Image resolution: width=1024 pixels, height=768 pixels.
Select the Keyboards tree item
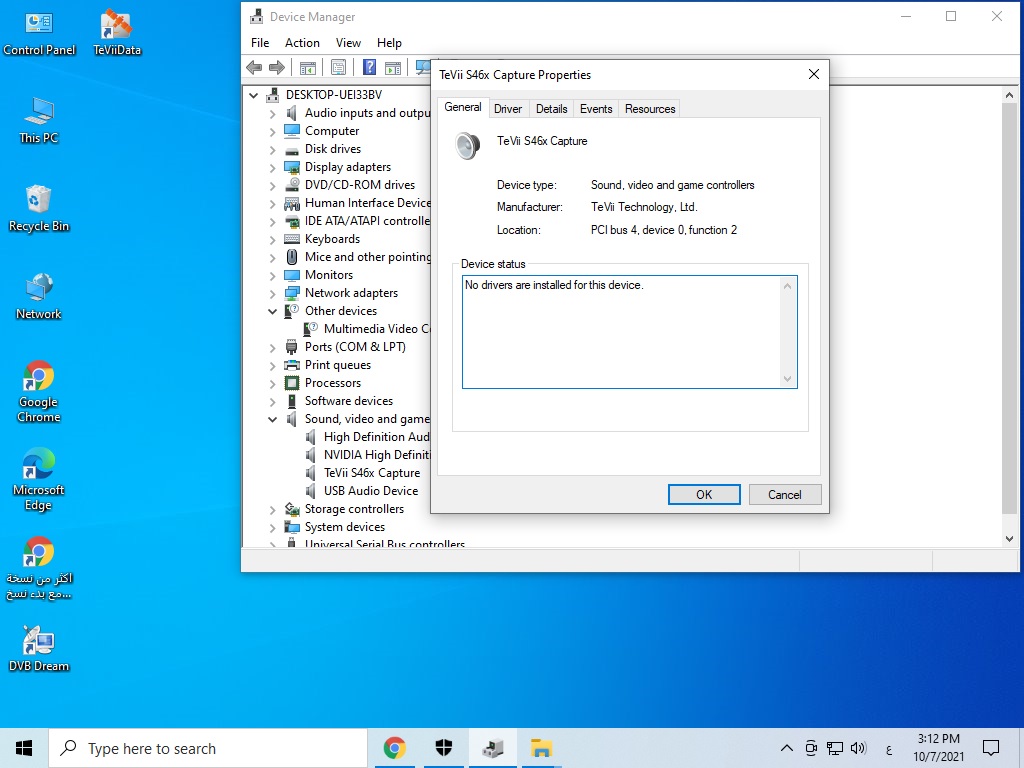click(332, 239)
